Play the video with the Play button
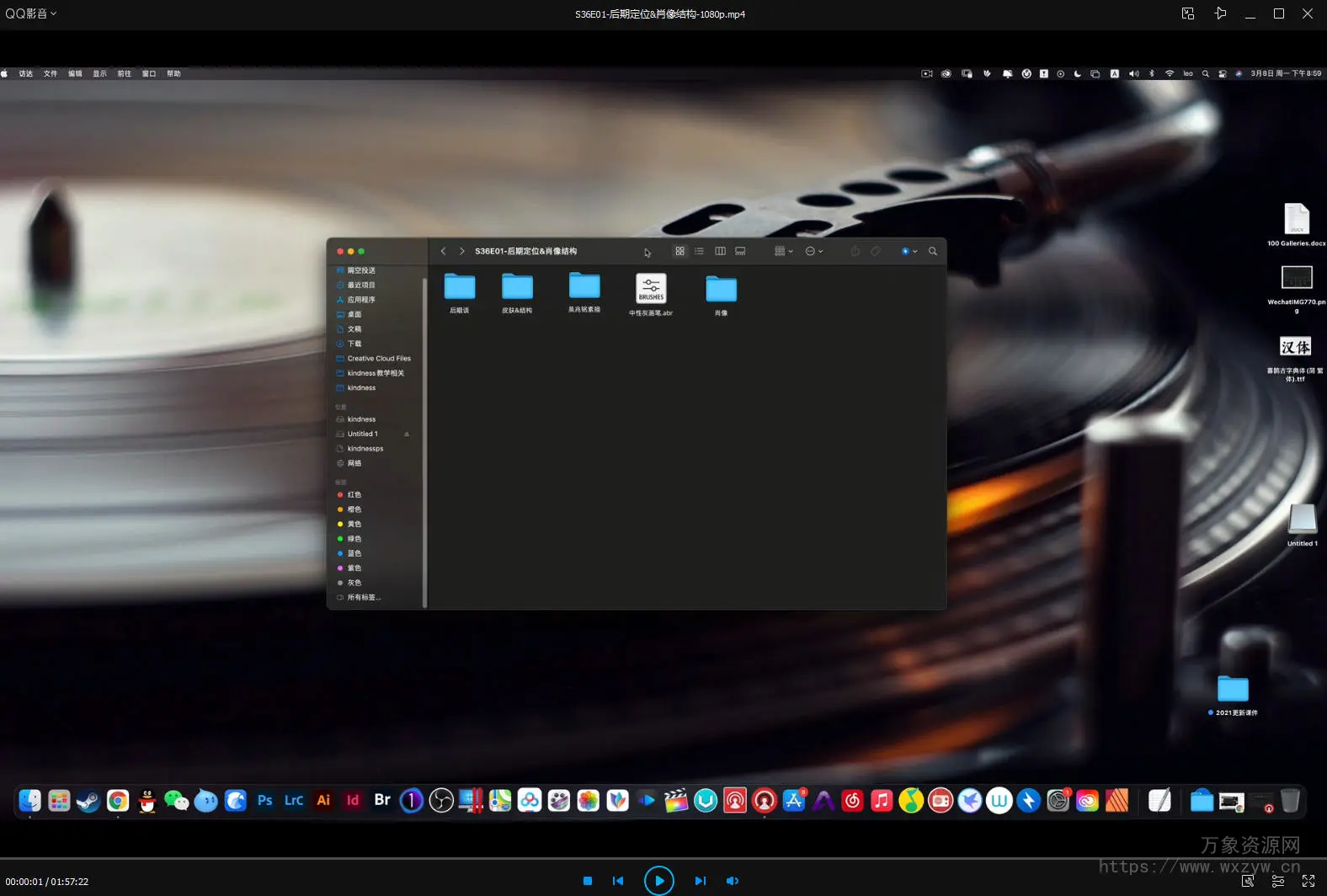This screenshot has width=1327, height=896. pyautogui.click(x=658, y=881)
